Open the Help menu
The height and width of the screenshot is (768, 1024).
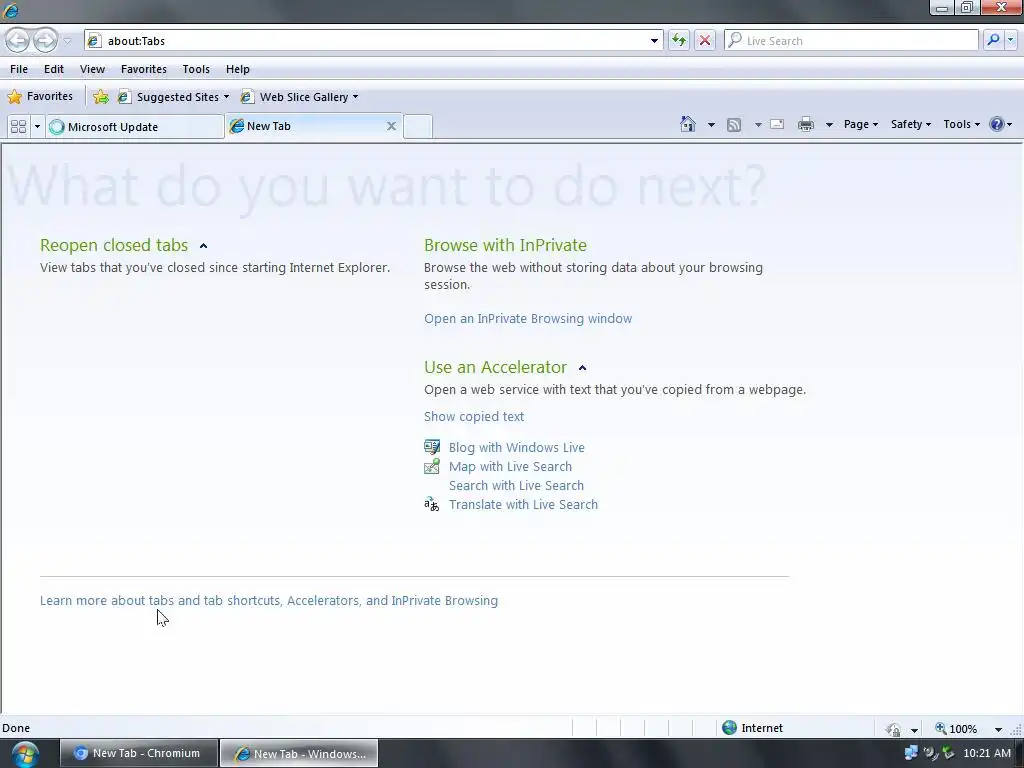click(x=238, y=69)
